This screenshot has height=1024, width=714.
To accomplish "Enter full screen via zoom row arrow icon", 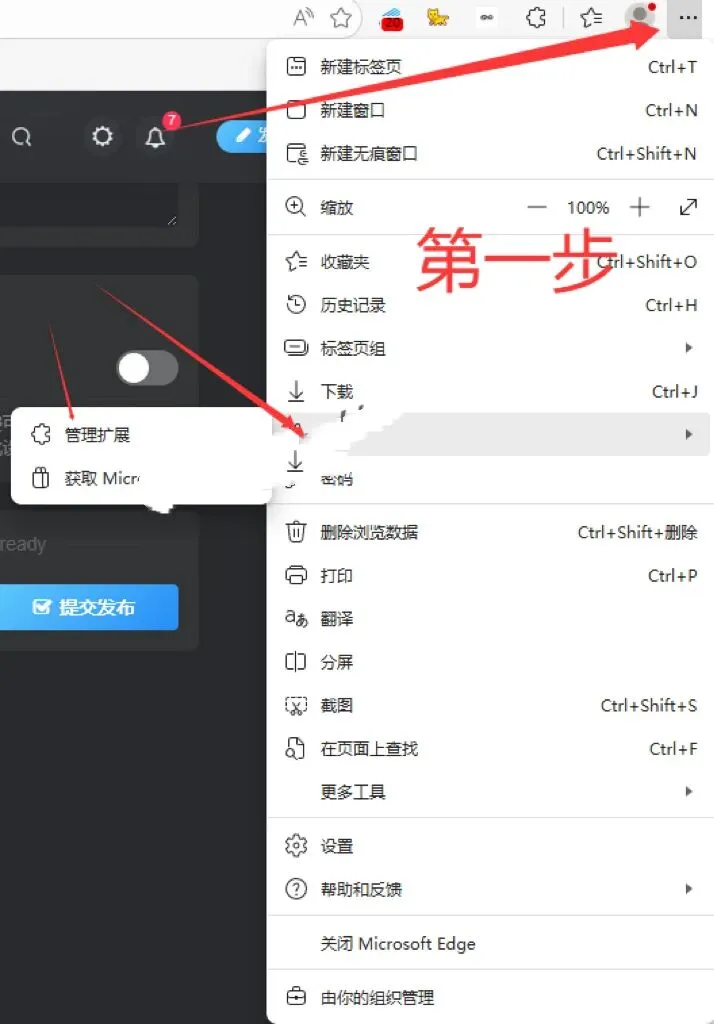I will [x=689, y=208].
